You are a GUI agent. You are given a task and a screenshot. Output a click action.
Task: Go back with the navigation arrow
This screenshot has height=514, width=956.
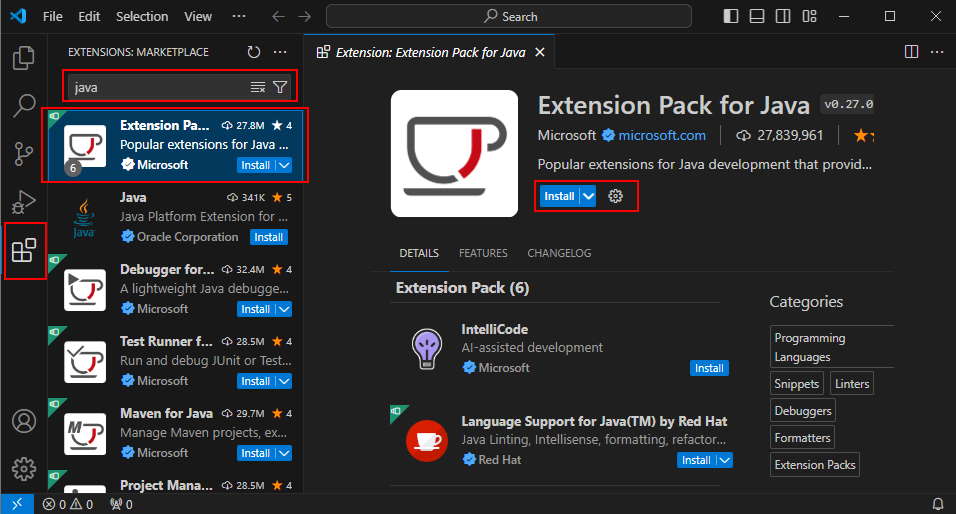pyautogui.click(x=278, y=16)
